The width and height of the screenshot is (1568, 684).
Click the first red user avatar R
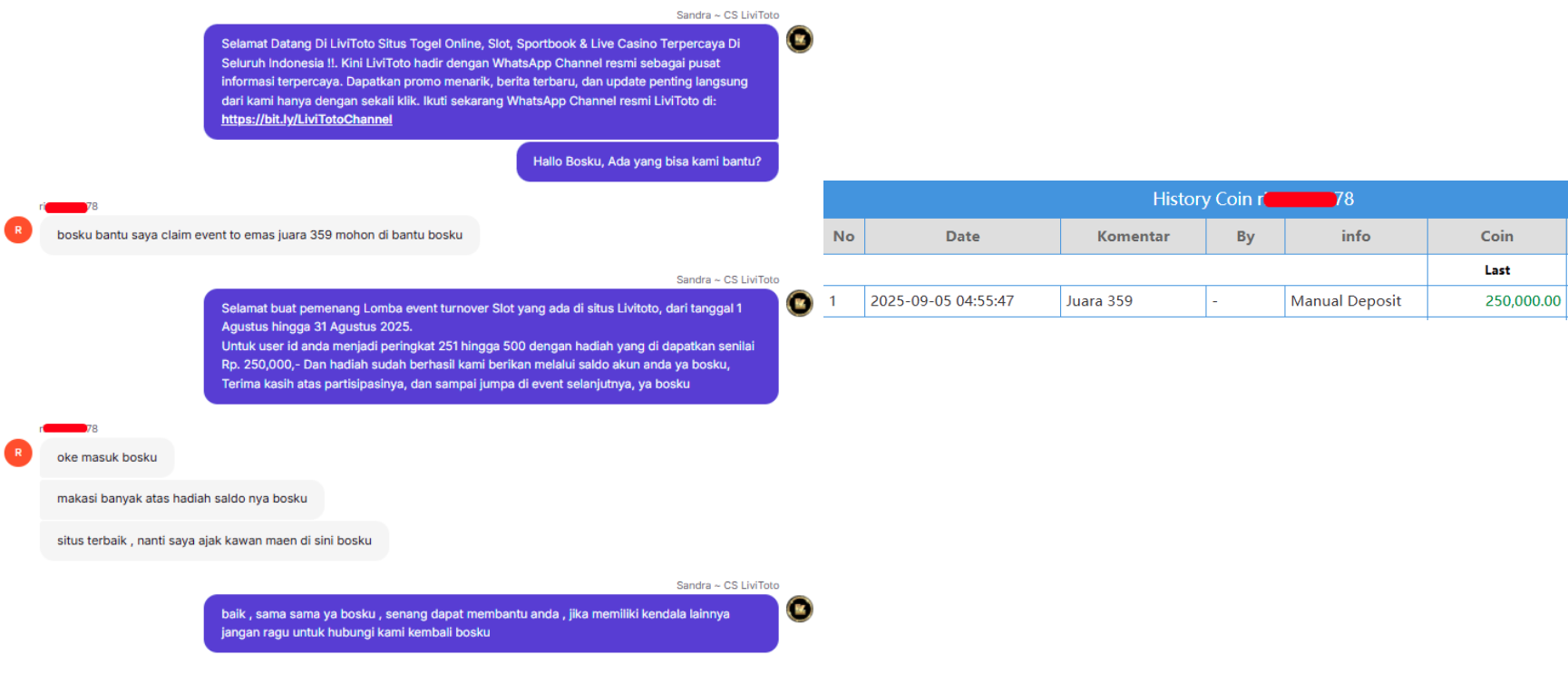[x=18, y=230]
